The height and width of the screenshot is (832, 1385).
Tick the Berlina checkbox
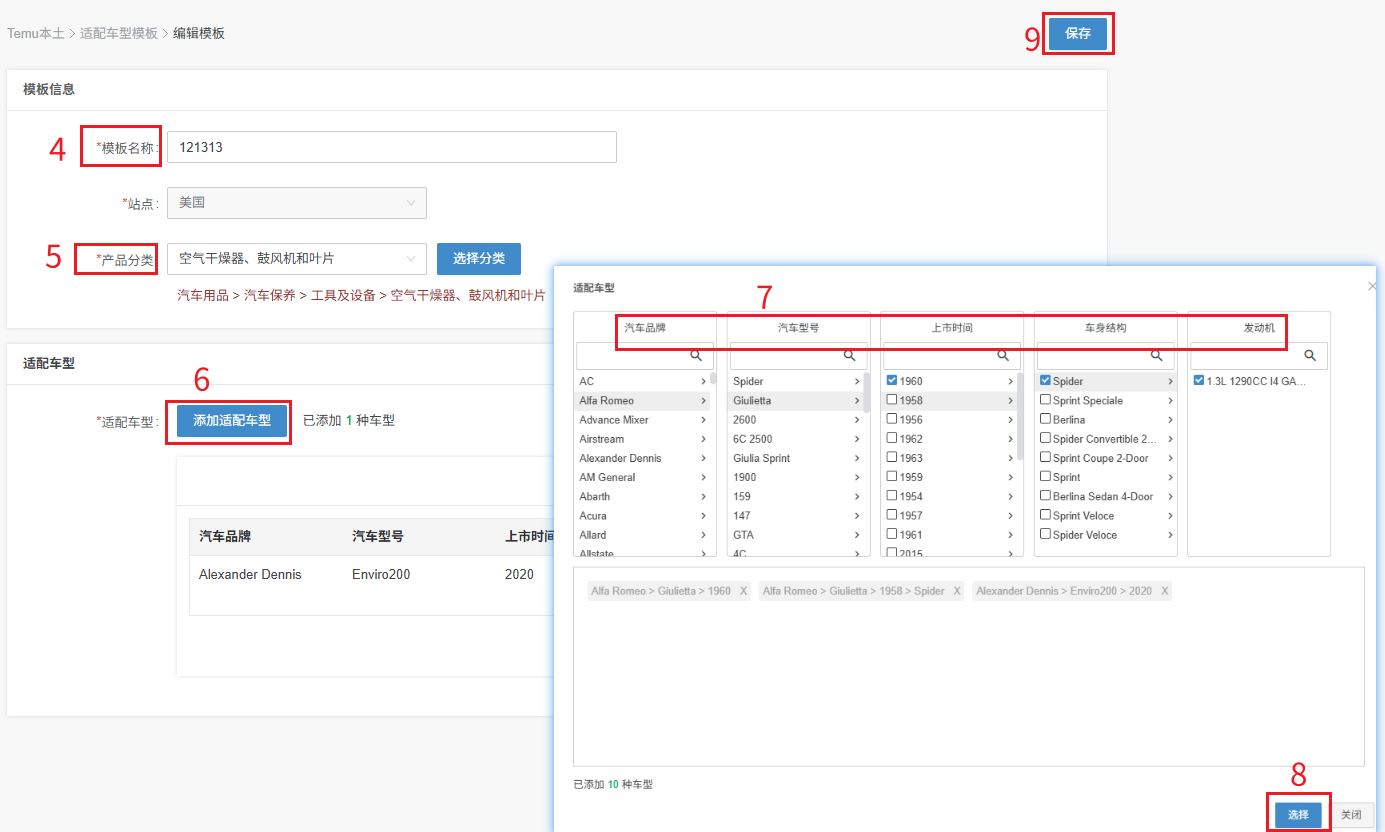pos(1046,419)
